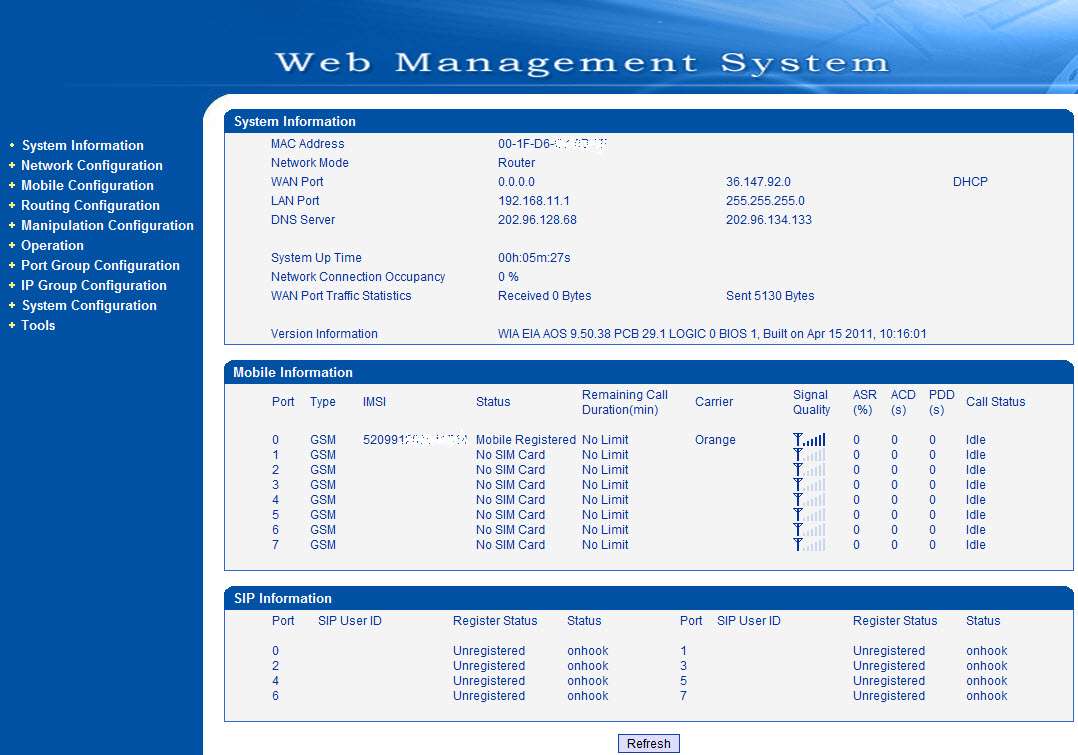Click the bullet icon beside Operation

coord(11,245)
